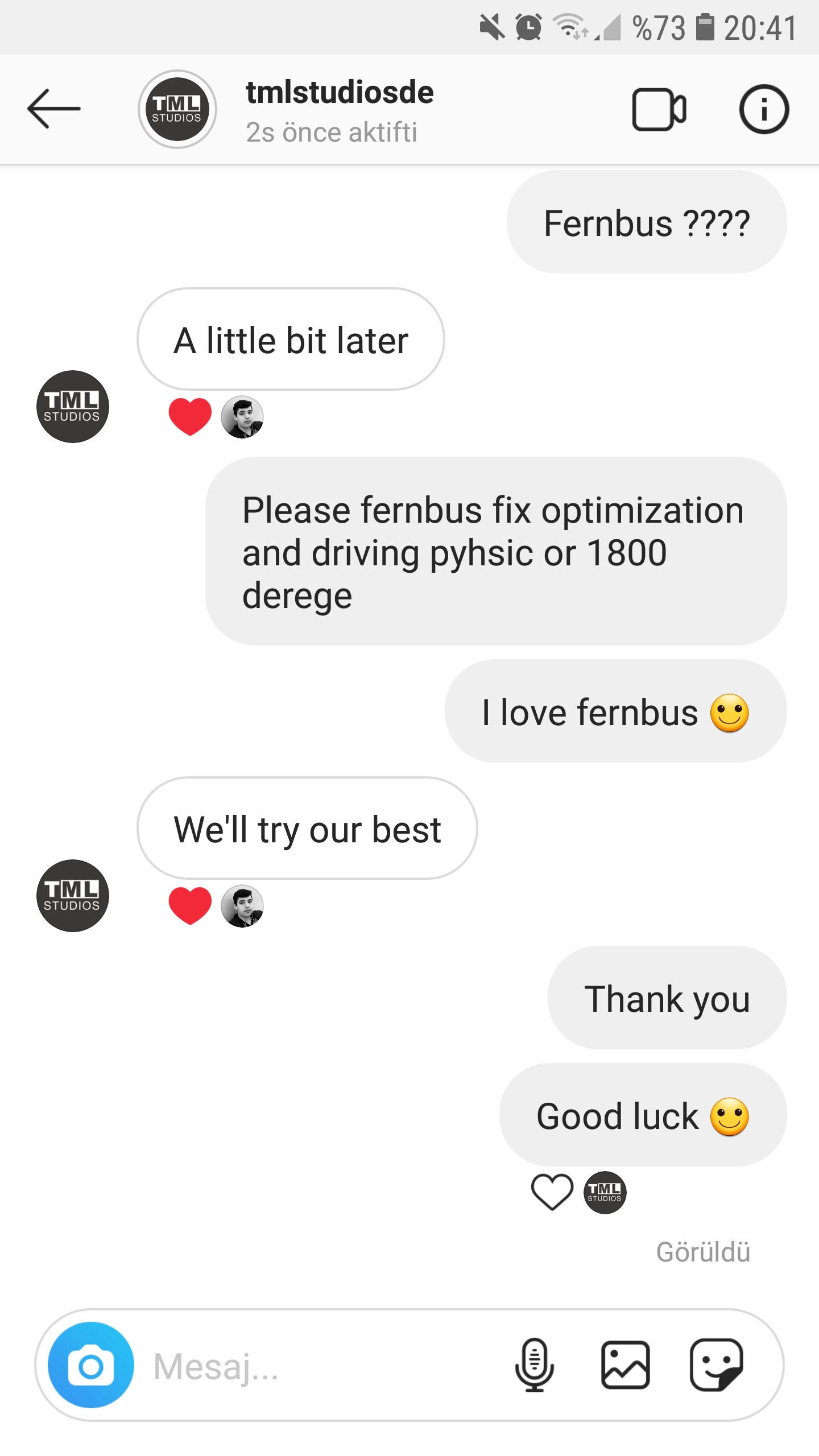Open the conversation info icon
Image resolution: width=819 pixels, height=1456 pixels.
coord(764,109)
